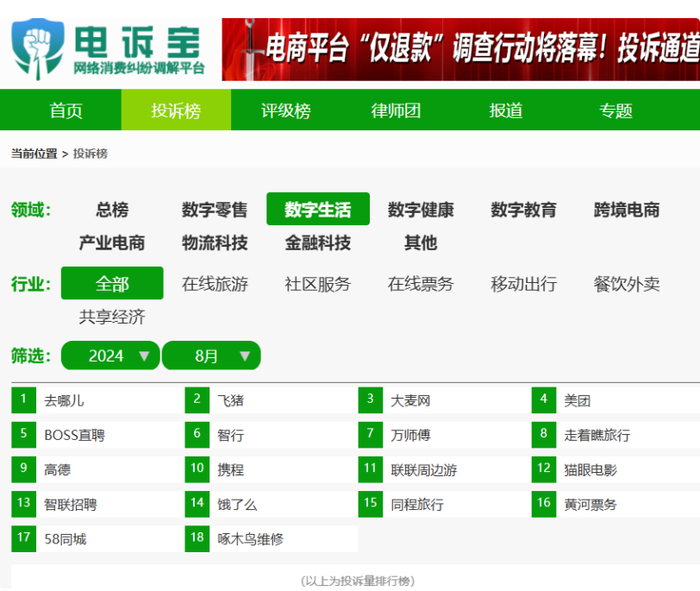Open the 2024 year dropdown
The width and height of the screenshot is (700, 591).
(110, 355)
